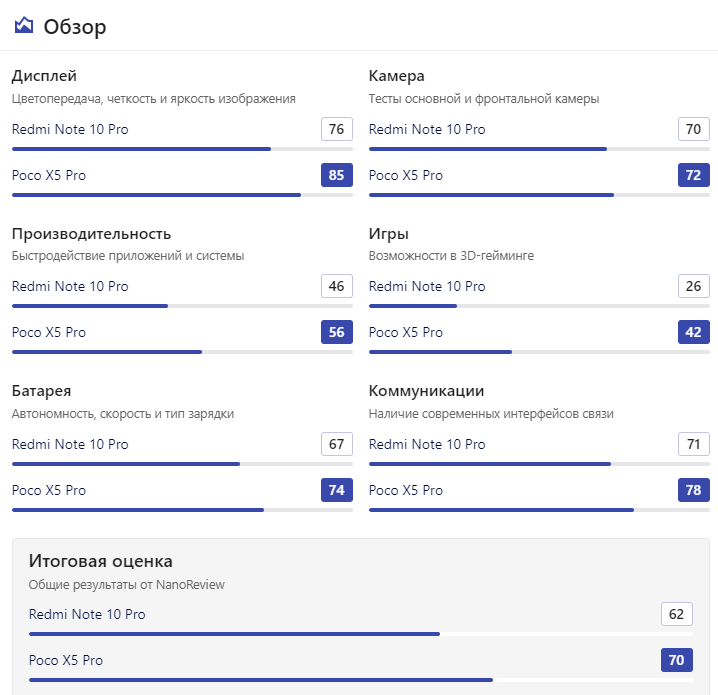Open Poco X5 Pro link under Дисплей
This screenshot has width=718, height=695.
[x=49, y=175]
